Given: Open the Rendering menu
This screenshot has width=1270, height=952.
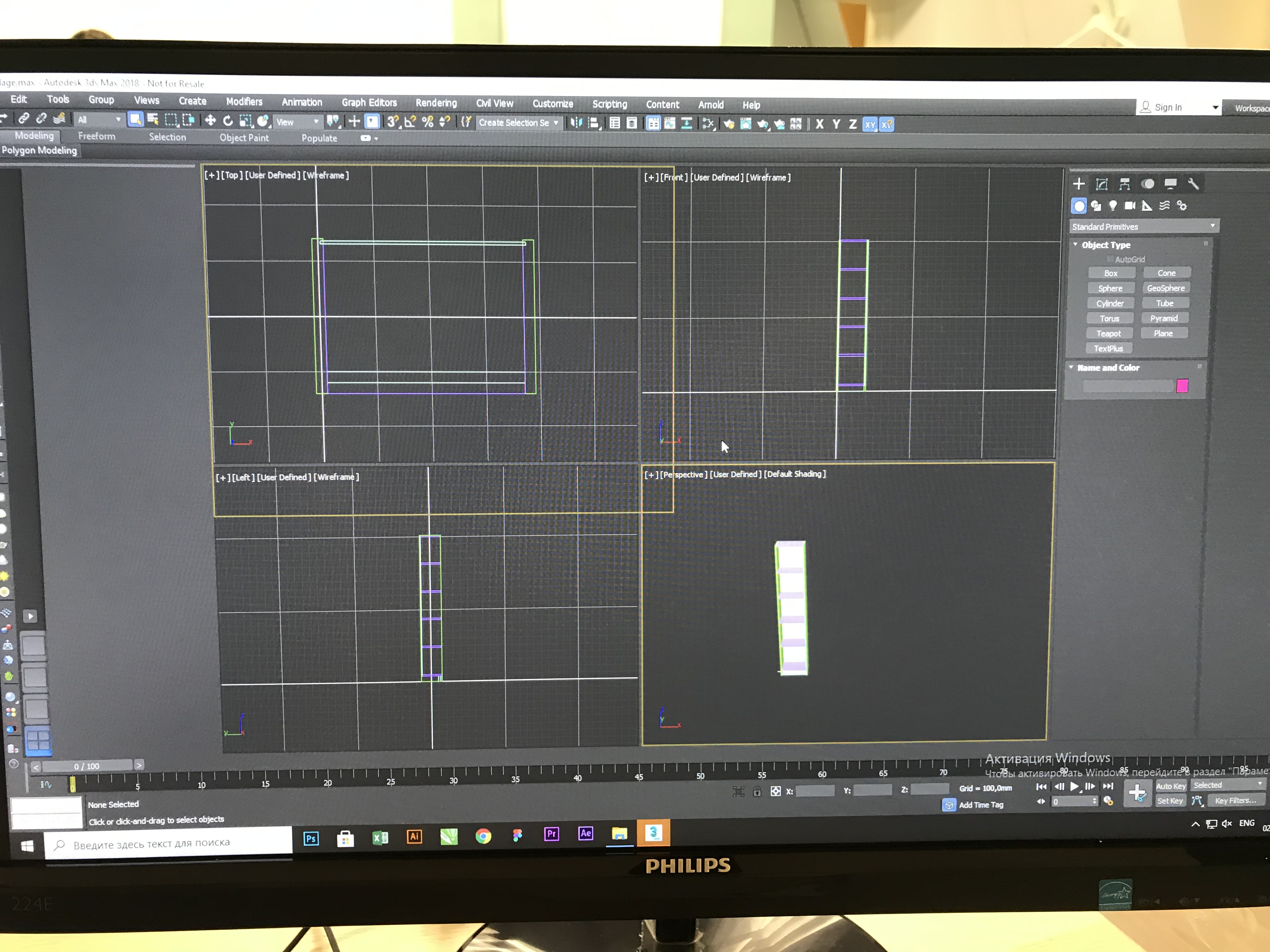Looking at the screenshot, I should 436,103.
